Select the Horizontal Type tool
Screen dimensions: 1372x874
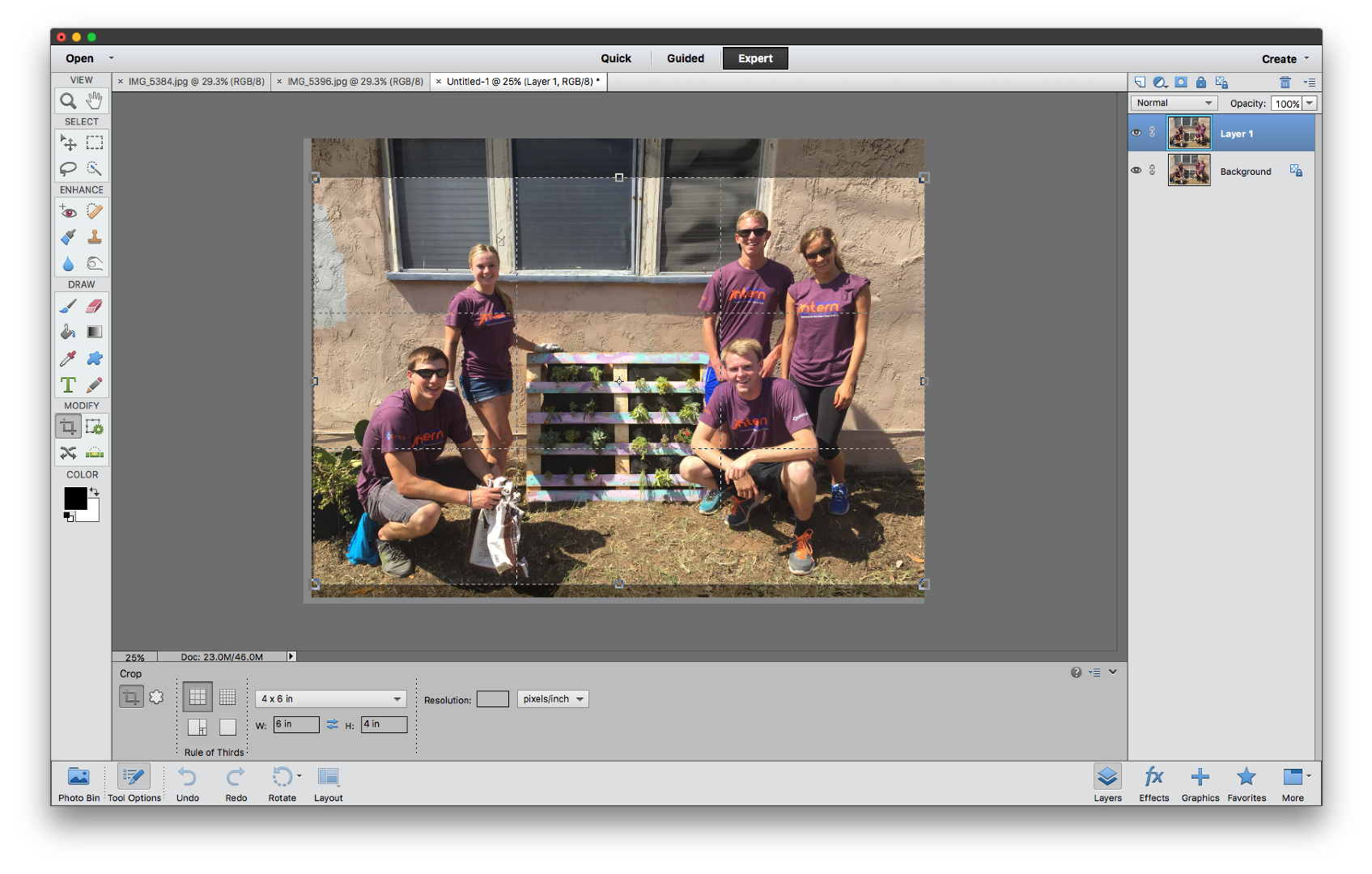coord(68,384)
